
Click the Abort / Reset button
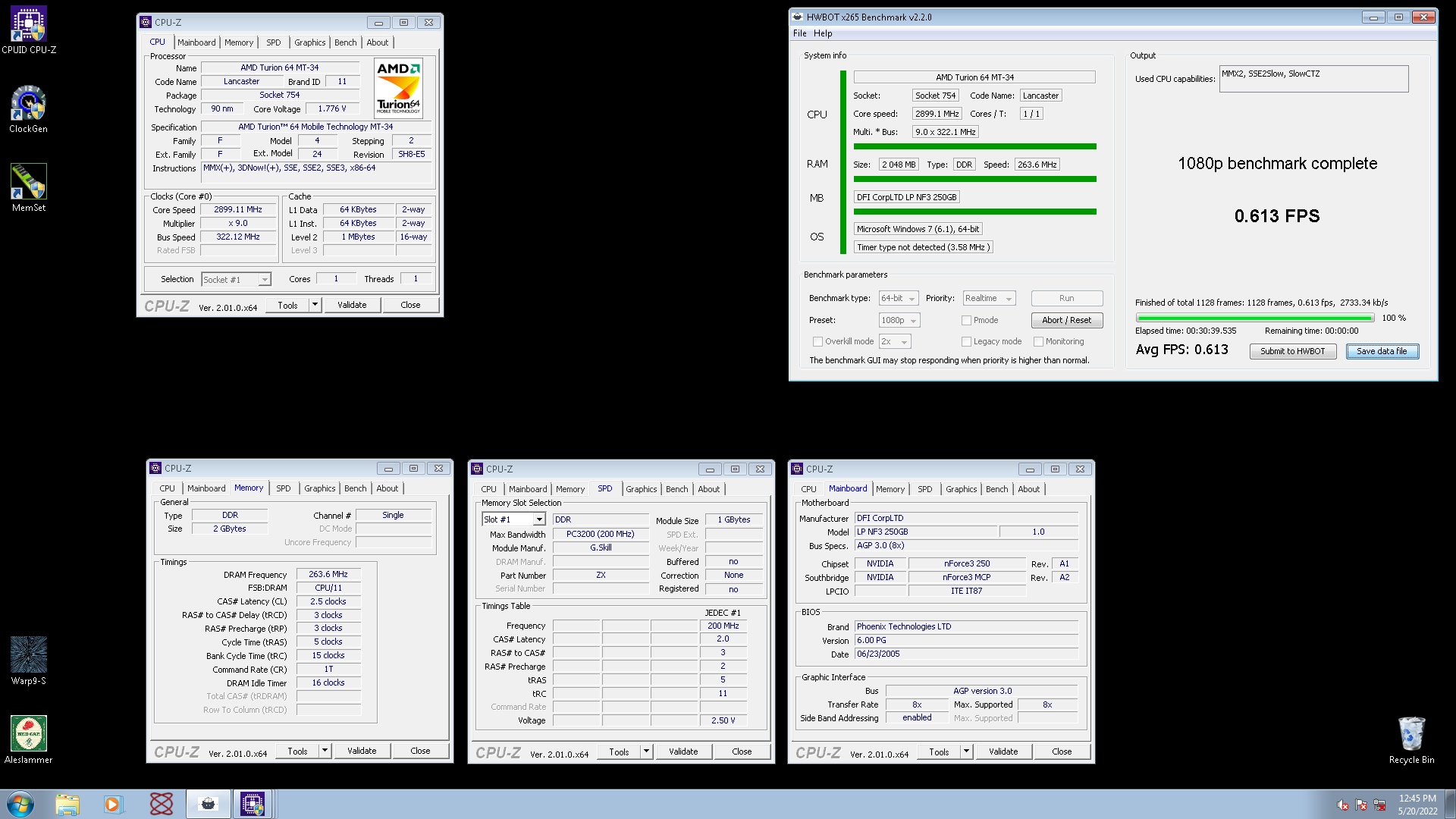coord(1066,320)
